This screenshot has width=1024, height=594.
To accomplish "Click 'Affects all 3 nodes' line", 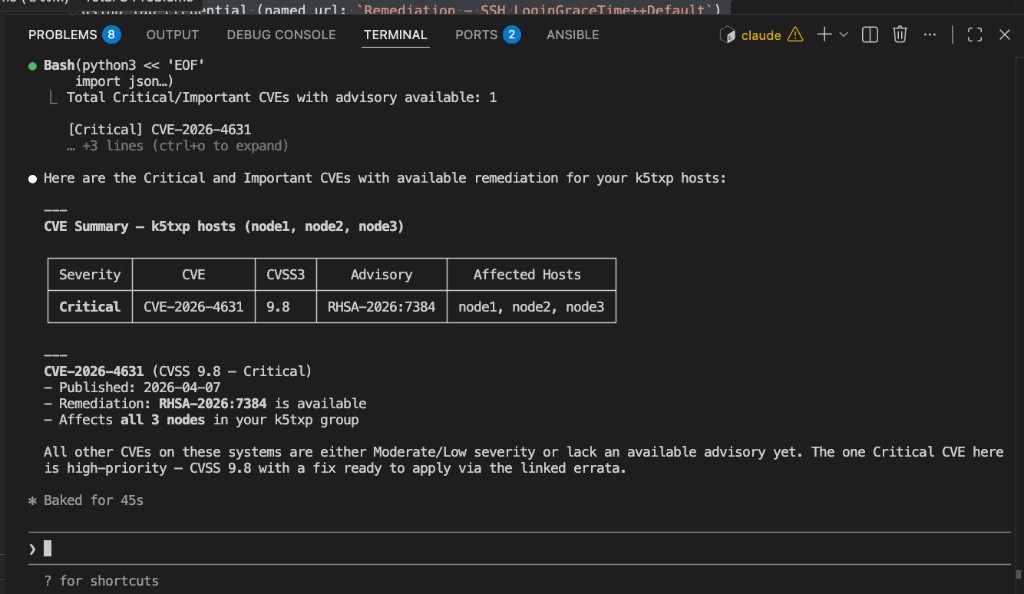I will [201, 420].
